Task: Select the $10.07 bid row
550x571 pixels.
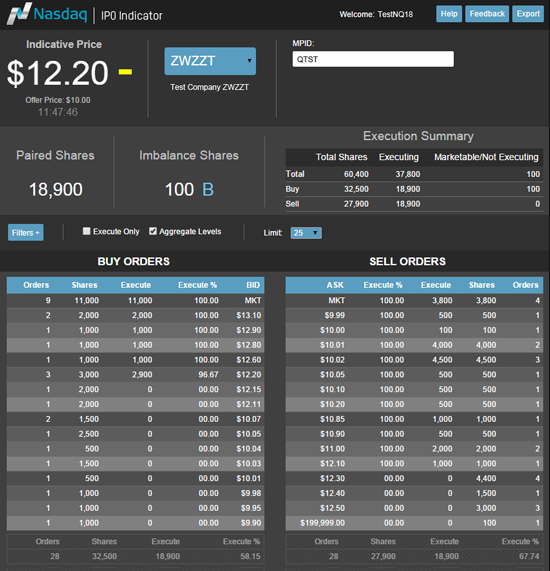Action: point(135,419)
